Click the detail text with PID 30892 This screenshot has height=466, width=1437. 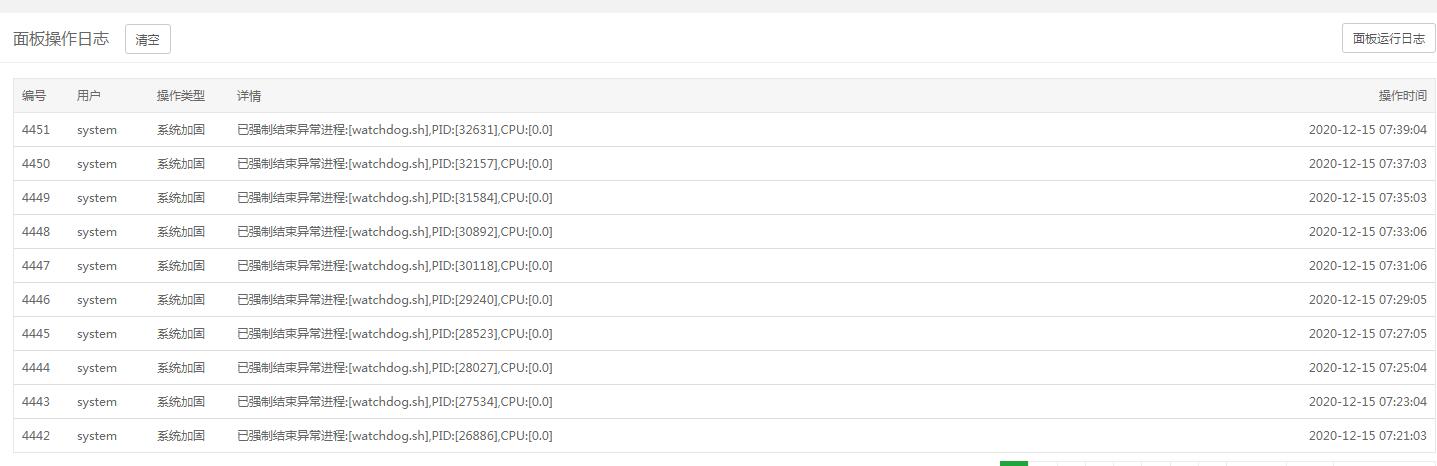[394, 232]
